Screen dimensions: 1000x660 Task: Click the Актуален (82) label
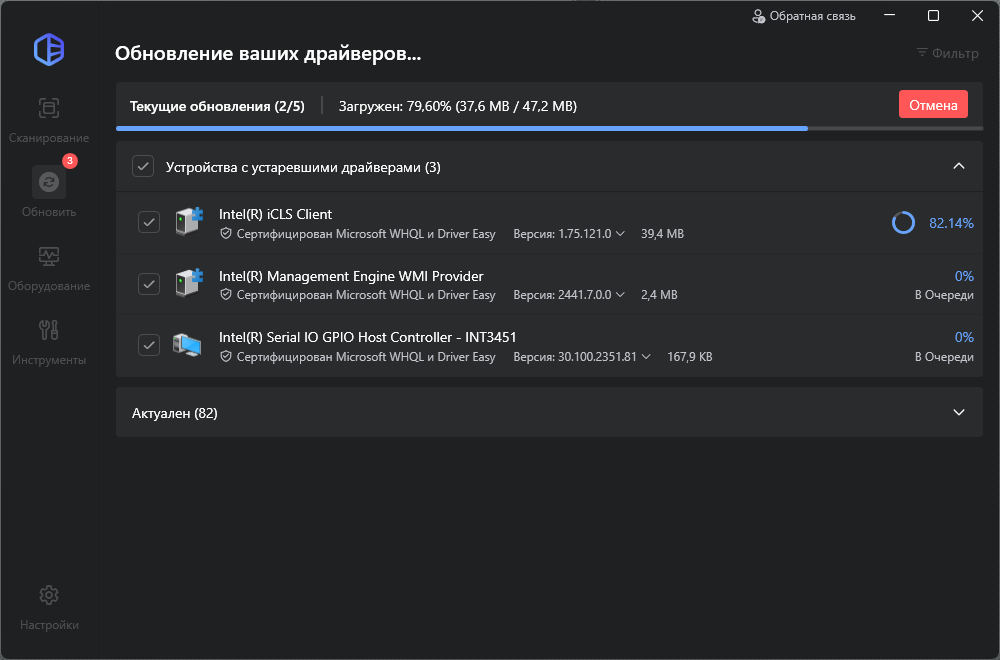tap(175, 413)
